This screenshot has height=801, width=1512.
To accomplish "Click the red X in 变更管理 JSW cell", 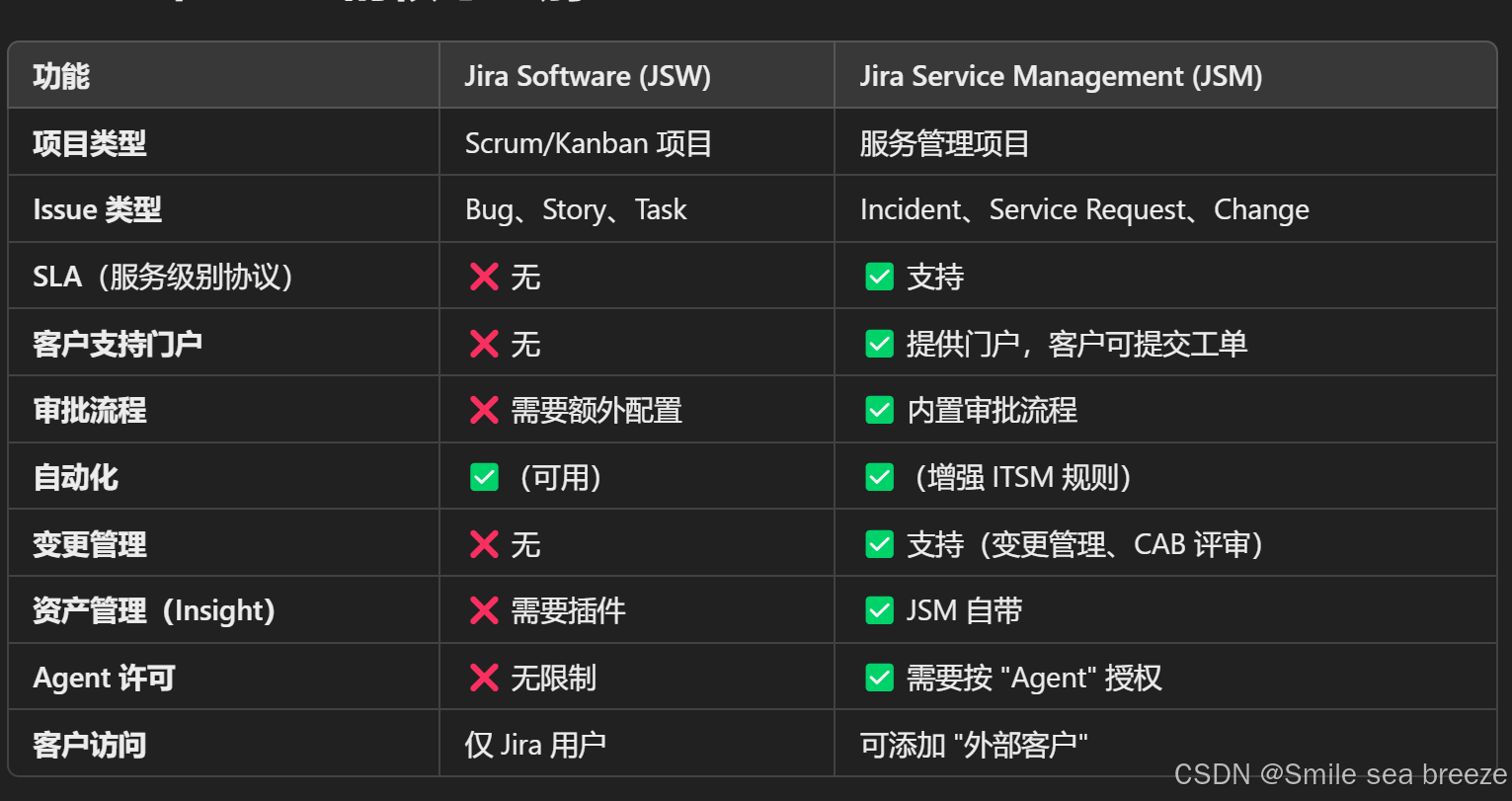I will coord(483,543).
